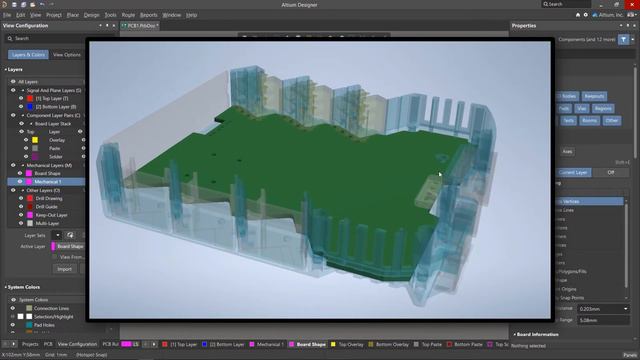Toggle visibility of Keep-Out Layer
The width and height of the screenshot is (640, 360).
coord(21,215)
